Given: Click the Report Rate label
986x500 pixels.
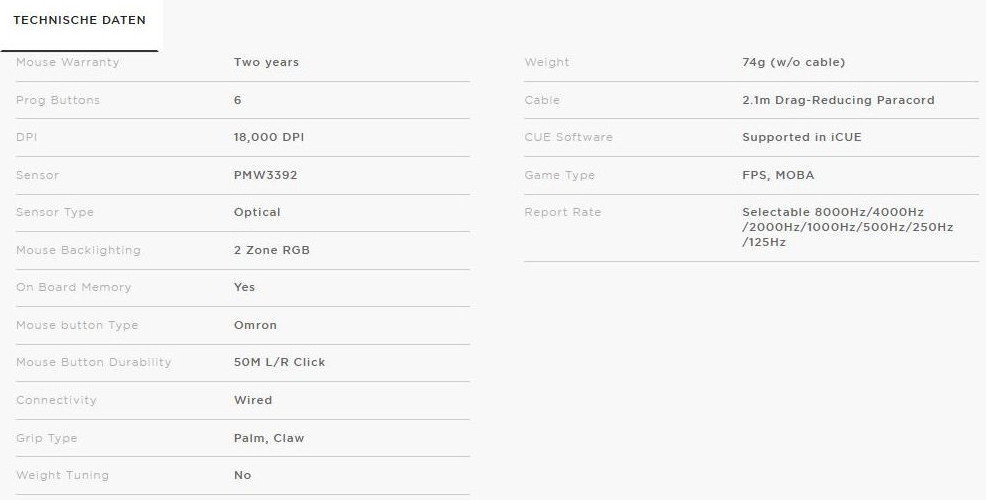Looking at the screenshot, I should click(x=562, y=212).
